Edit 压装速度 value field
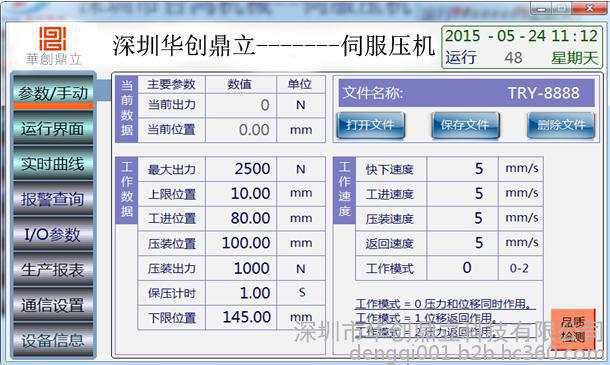The image size is (610, 365). (463, 218)
